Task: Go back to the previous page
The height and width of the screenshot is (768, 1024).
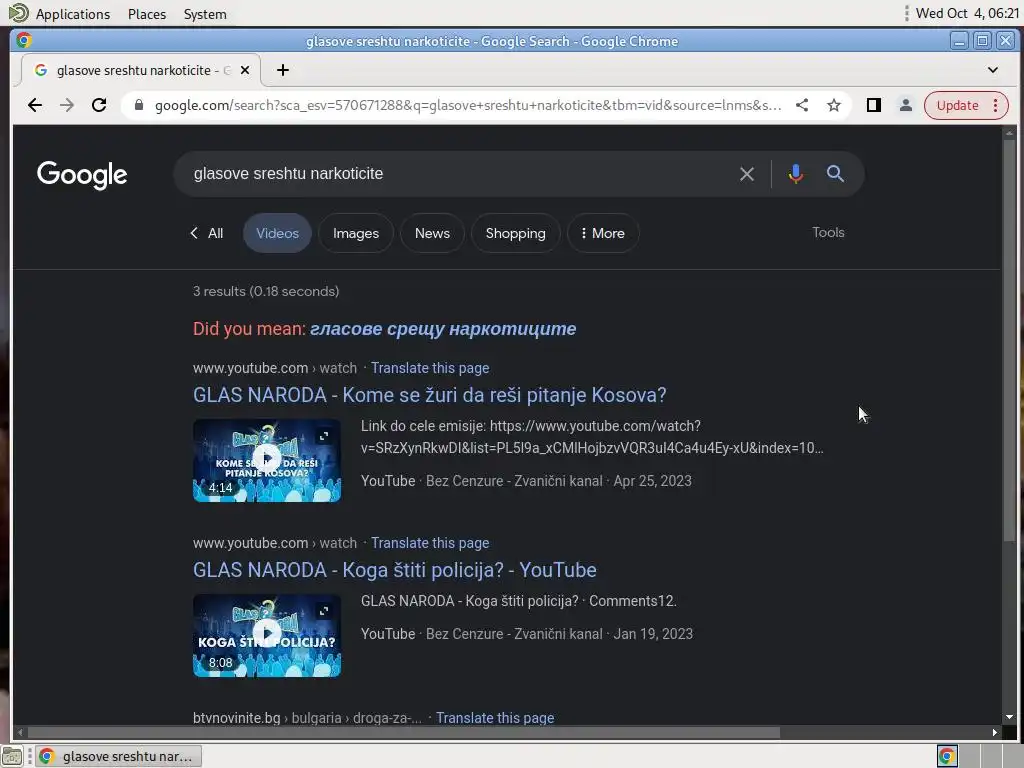Action: 35,105
